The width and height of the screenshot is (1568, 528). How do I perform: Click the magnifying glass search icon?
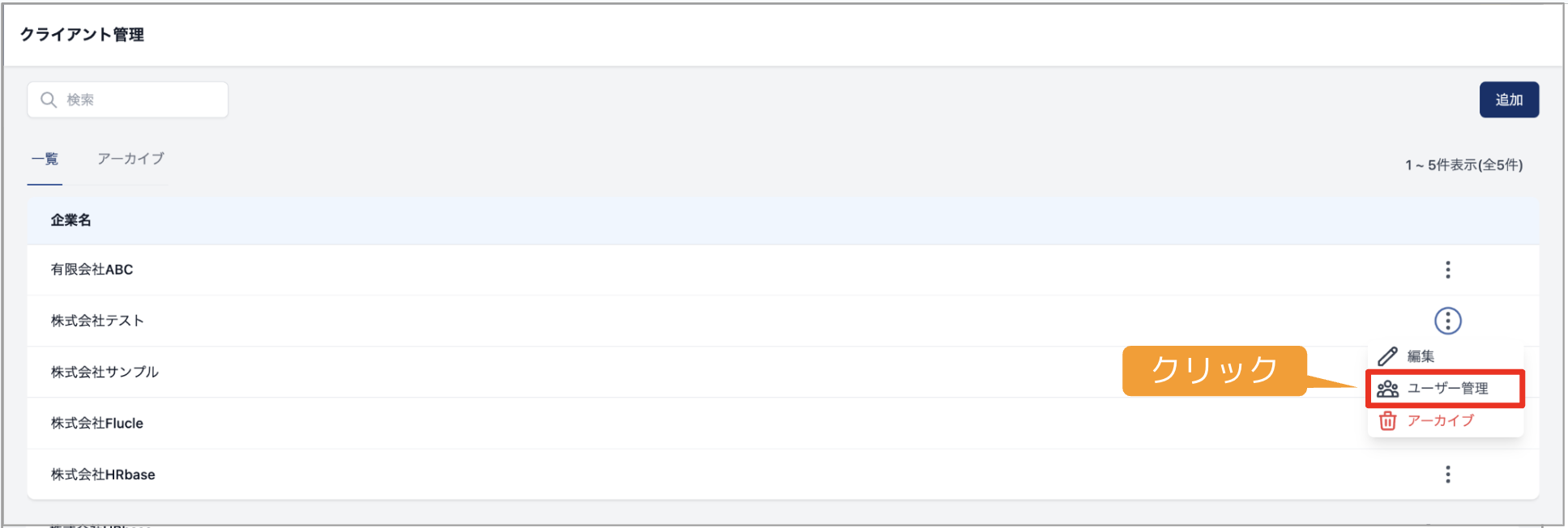[x=49, y=100]
